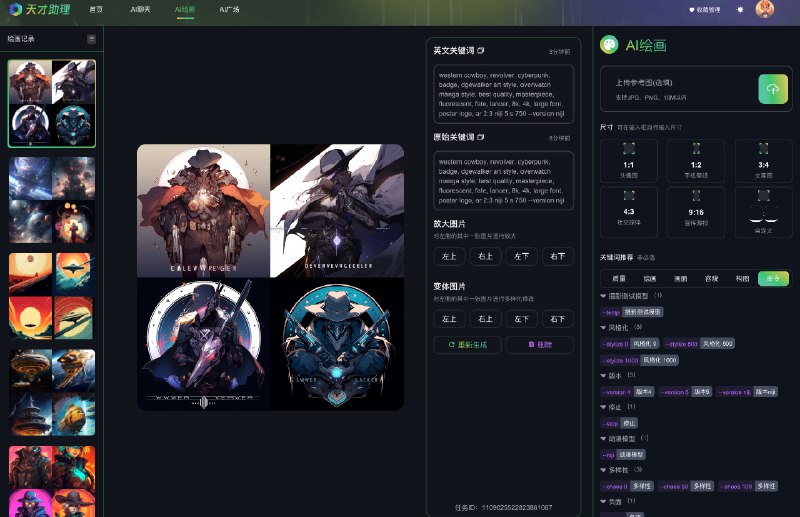800x517 pixels.
Task: Click the green upload reference image button
Action: pyautogui.click(x=773, y=89)
